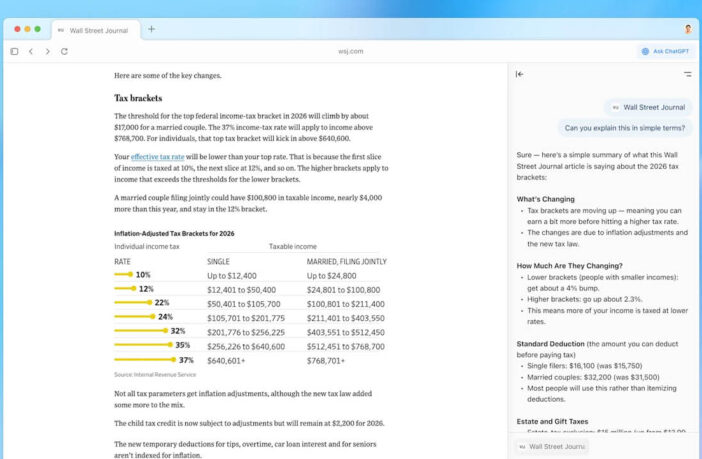Click the 'Taxable income' table label
The height and width of the screenshot is (459, 702).
[x=293, y=247]
